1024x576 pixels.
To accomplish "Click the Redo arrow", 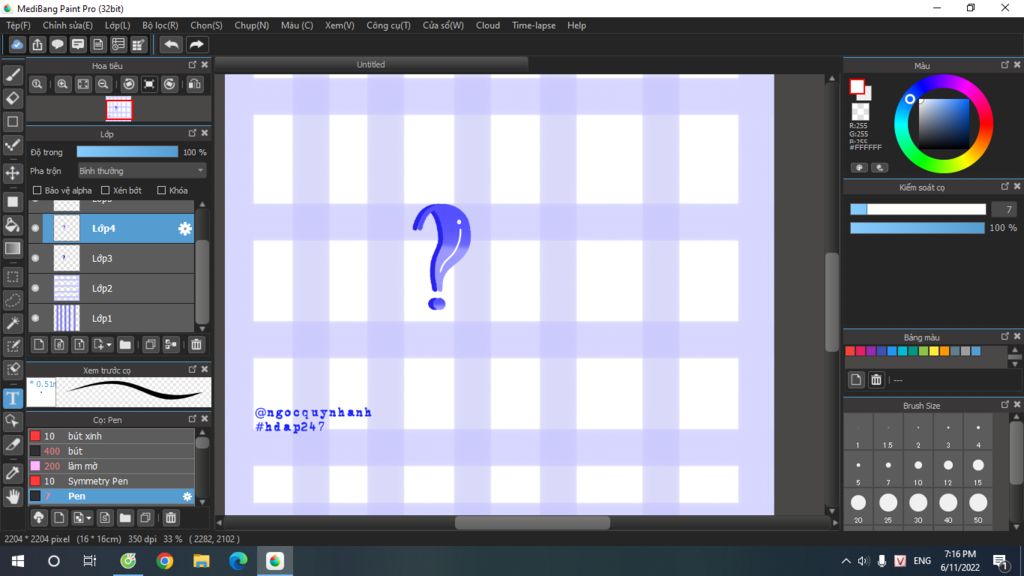I will 196,44.
